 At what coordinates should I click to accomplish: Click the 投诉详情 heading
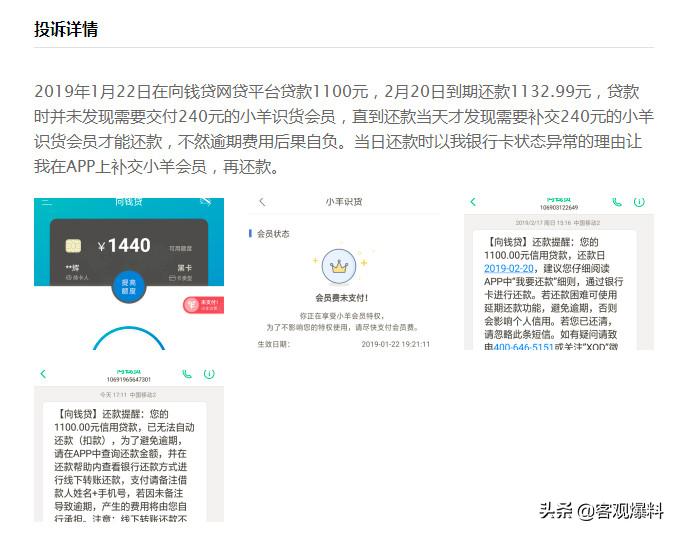pos(66,29)
